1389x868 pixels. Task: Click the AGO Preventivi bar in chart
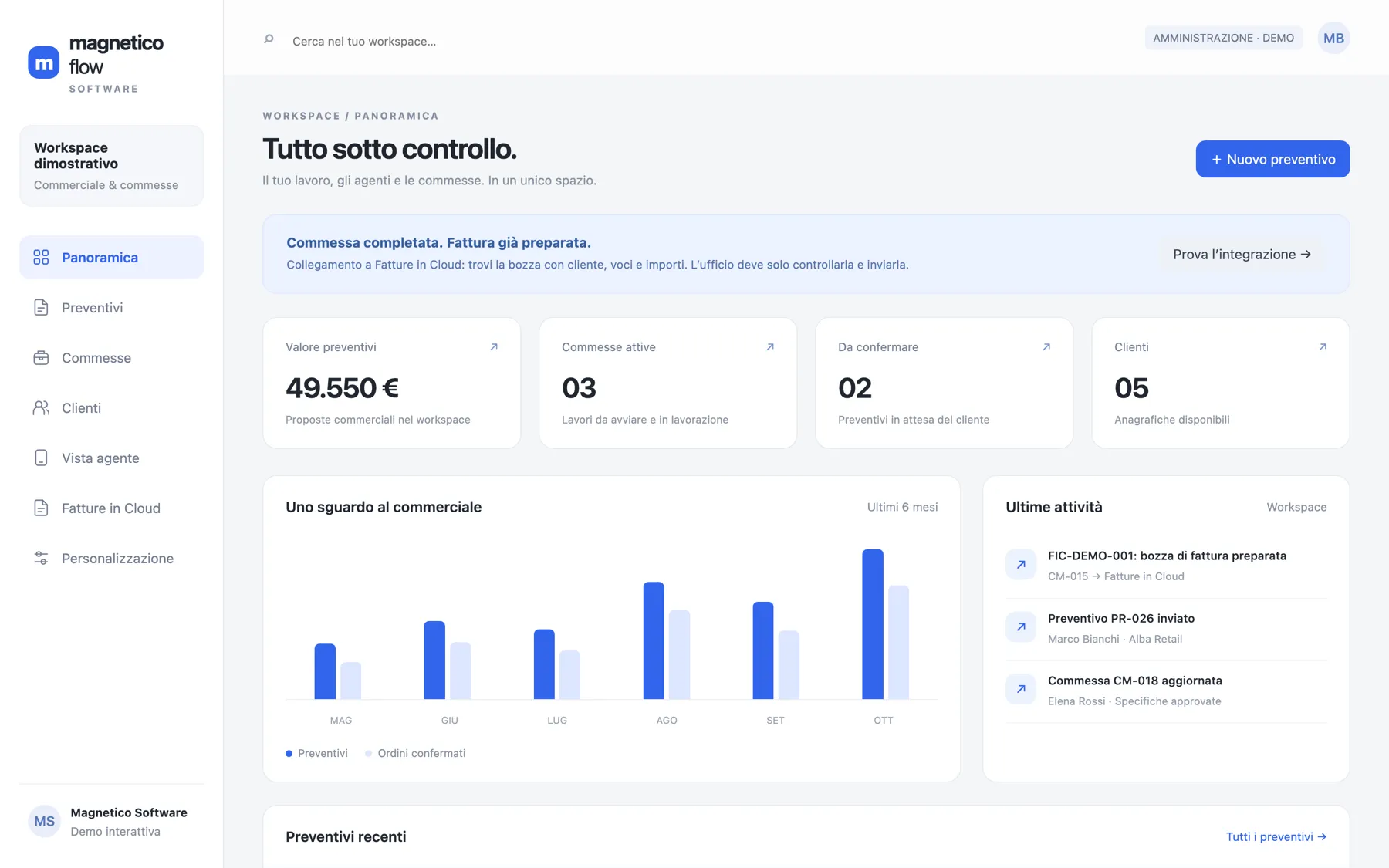click(654, 640)
